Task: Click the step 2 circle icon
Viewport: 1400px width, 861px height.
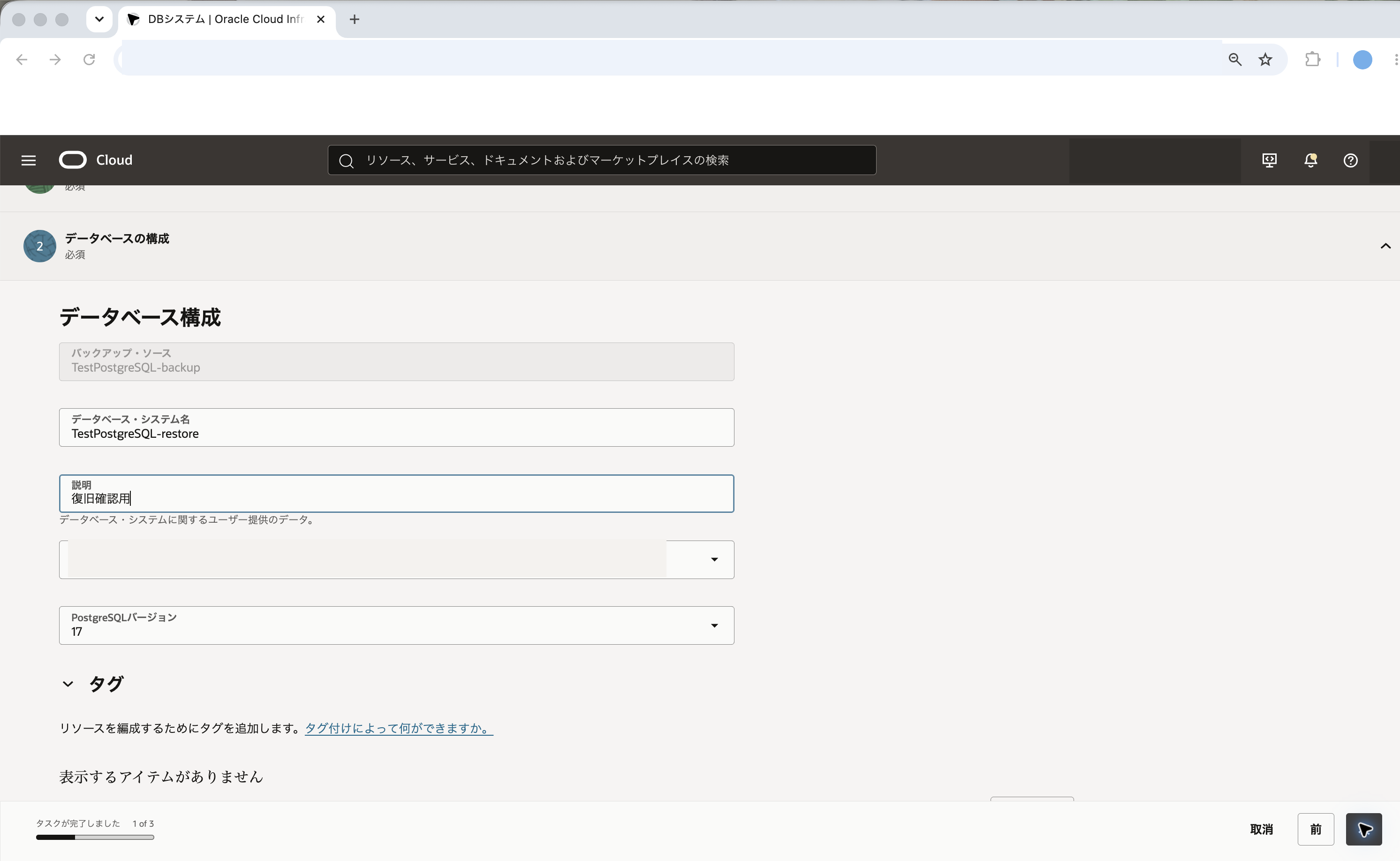Action: [40, 246]
